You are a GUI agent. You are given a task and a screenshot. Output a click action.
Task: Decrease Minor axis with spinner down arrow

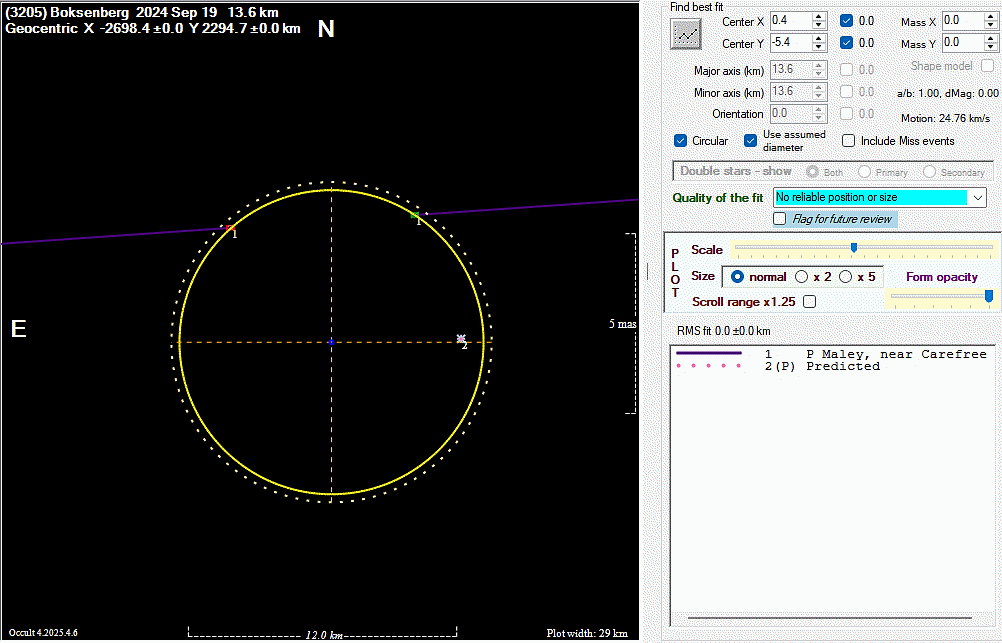819,96
